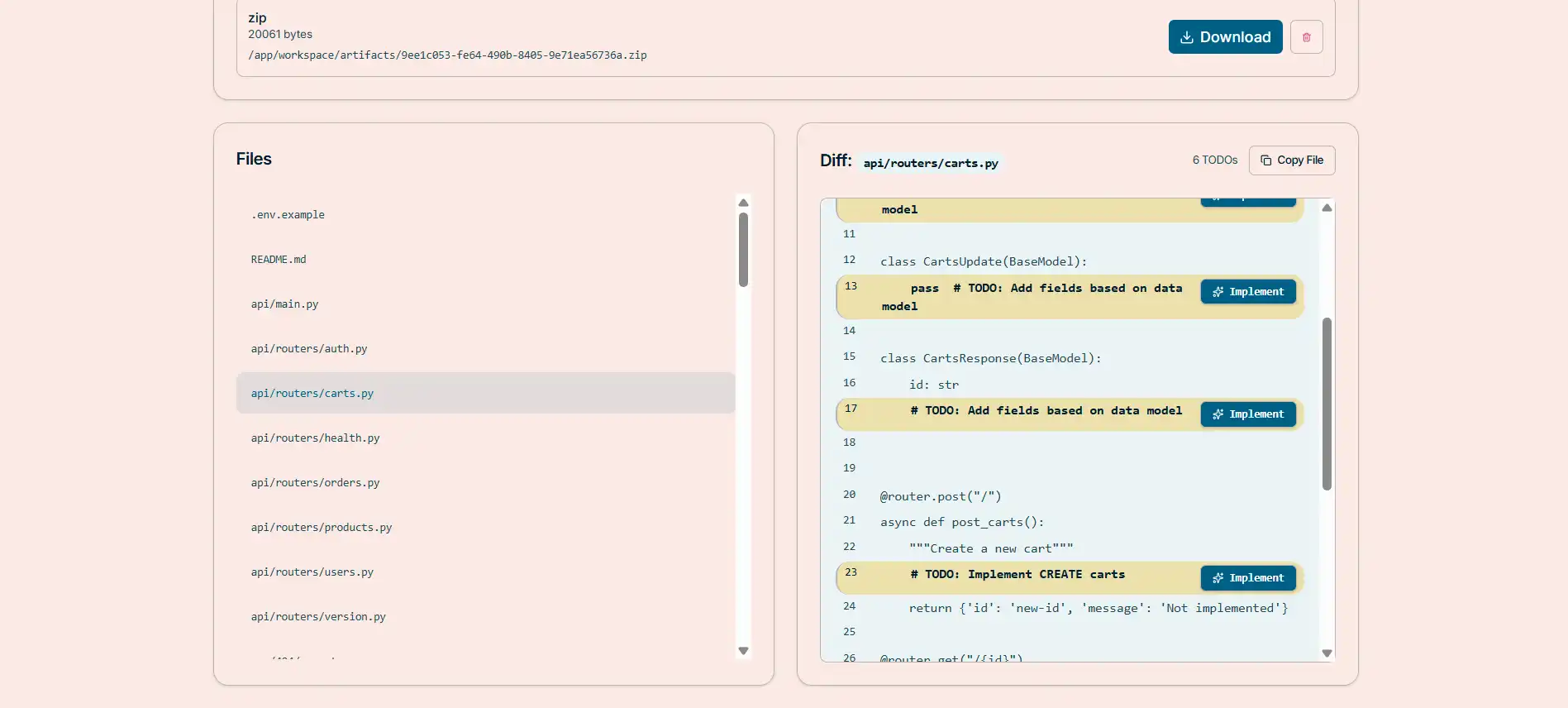Click line 12 class CartsUpdate definition
This screenshot has height=708, width=1568.
coord(984,261)
